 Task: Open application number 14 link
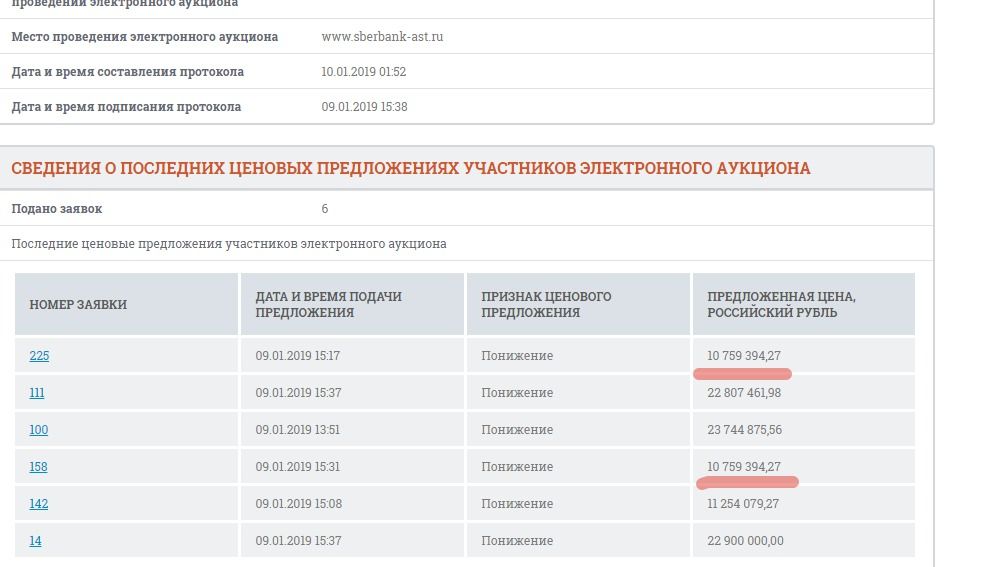35,541
